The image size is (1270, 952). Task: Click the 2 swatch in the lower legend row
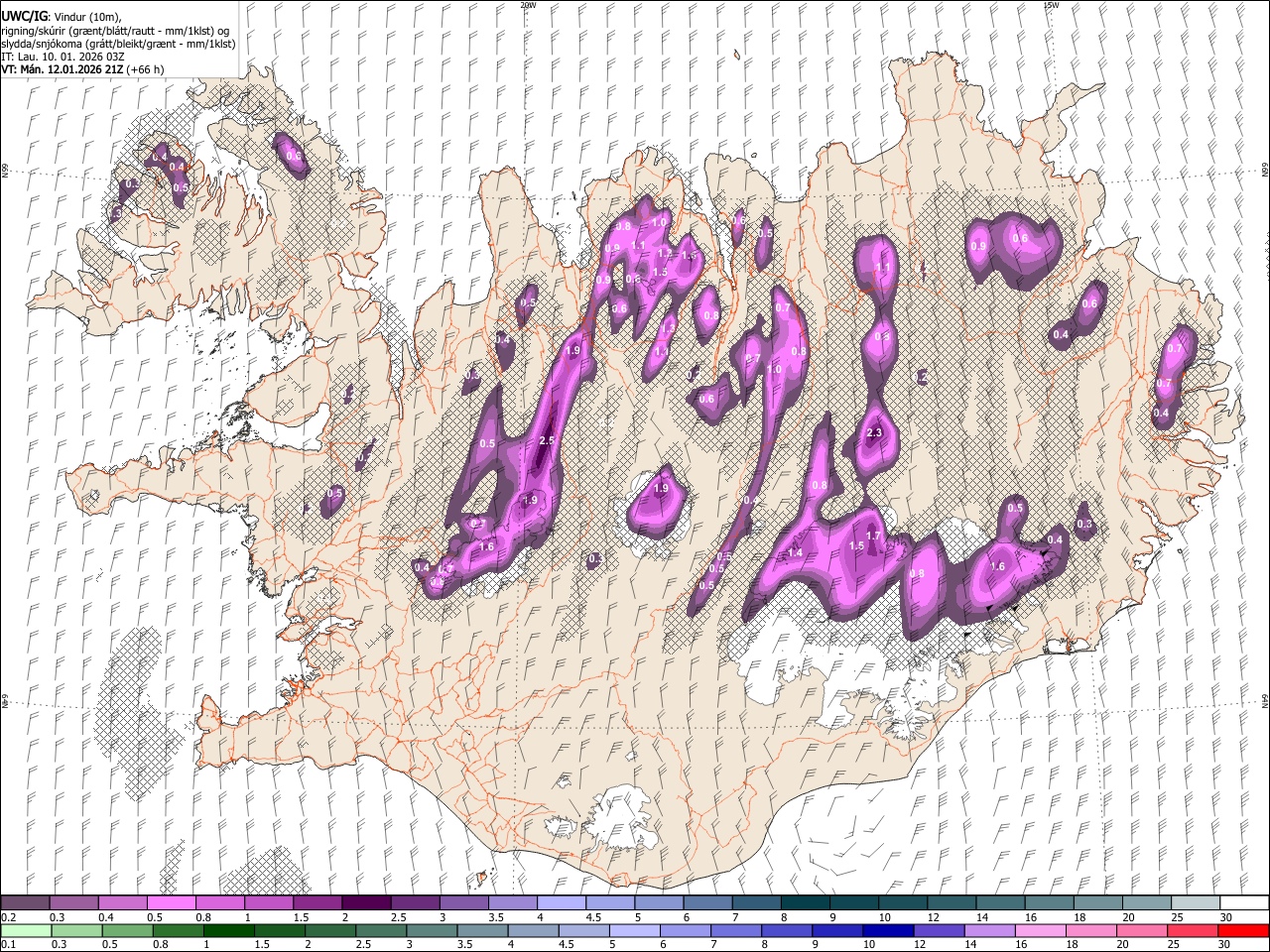(330, 930)
